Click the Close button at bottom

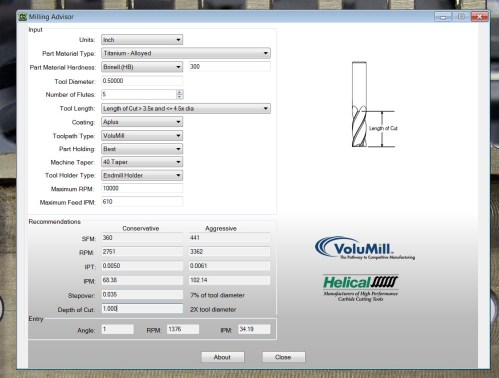point(283,357)
